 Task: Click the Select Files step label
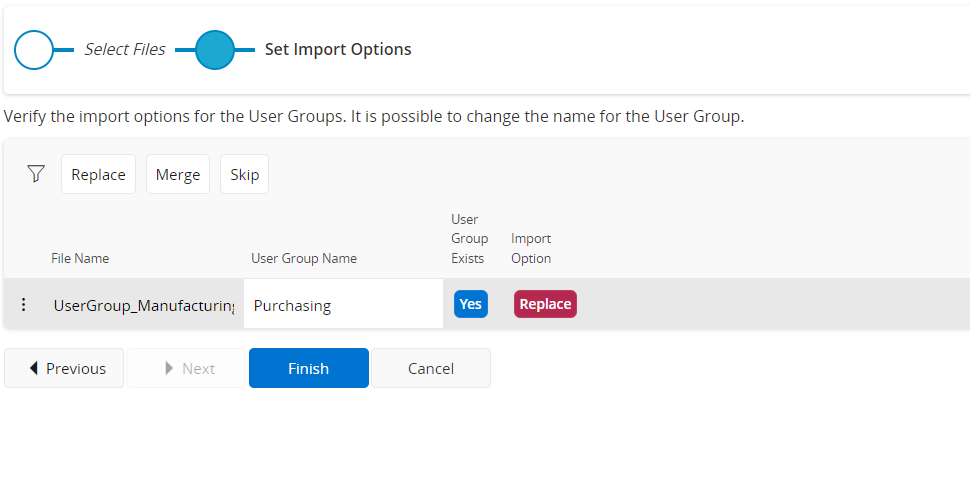point(124,50)
